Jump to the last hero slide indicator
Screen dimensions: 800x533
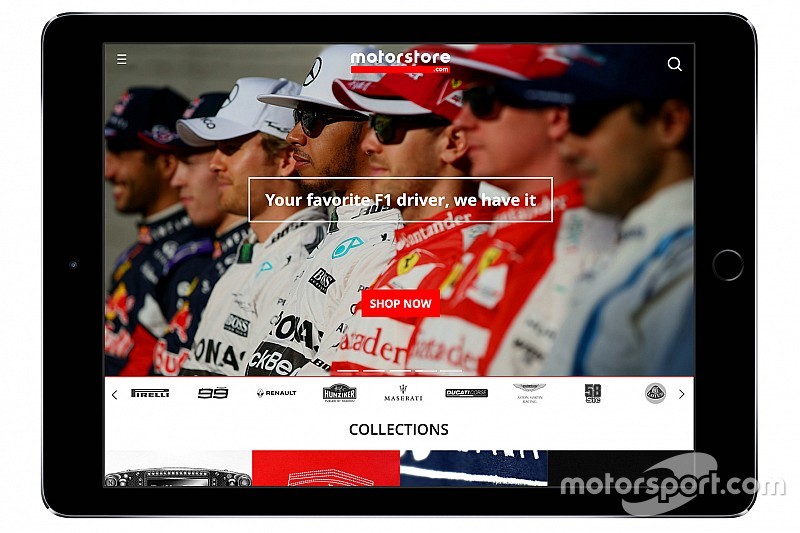coord(451,371)
